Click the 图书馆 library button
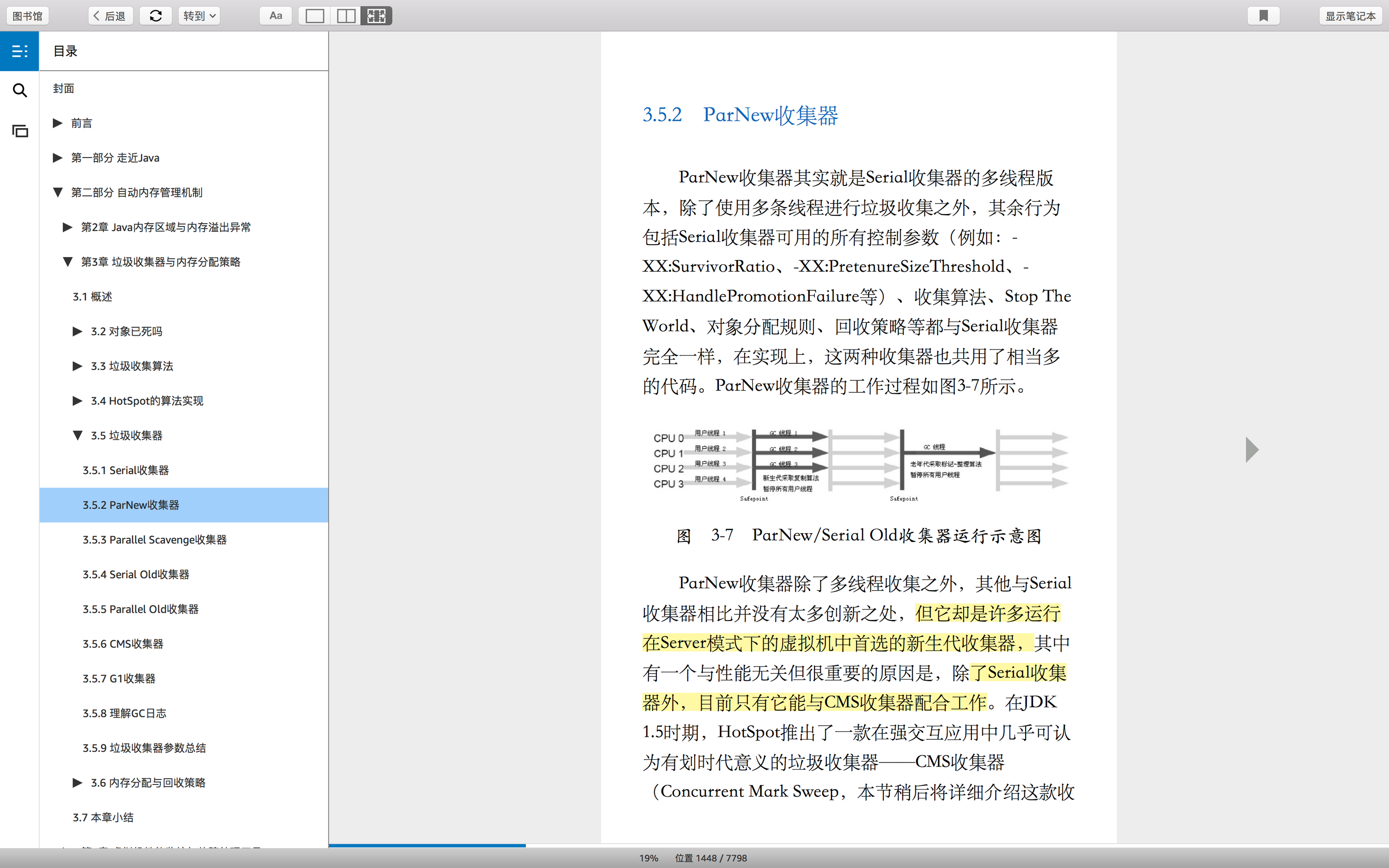Screen dimensions: 1389x868 [x=28, y=16]
